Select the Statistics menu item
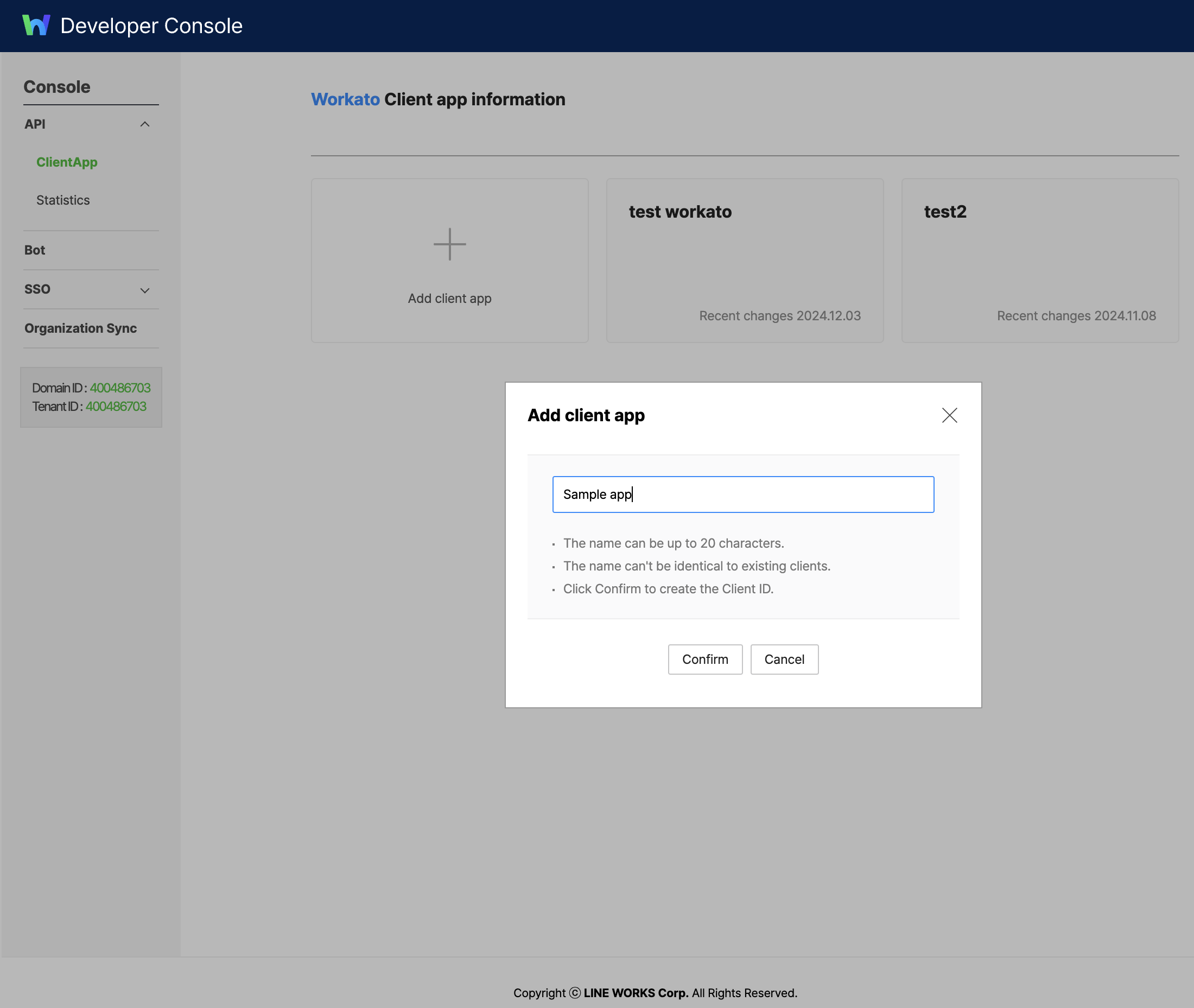This screenshot has width=1194, height=1008. tap(62, 199)
